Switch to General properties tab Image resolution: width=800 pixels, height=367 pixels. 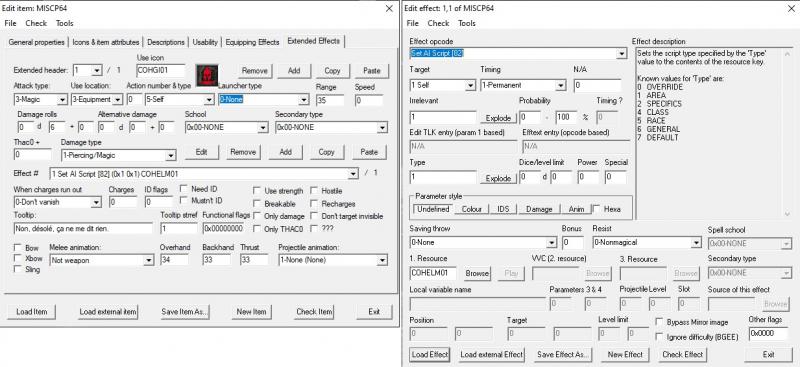[37, 42]
